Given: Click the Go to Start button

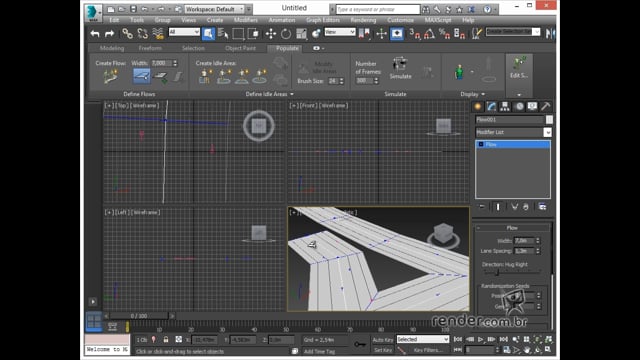Looking at the screenshot, I should [458, 340].
